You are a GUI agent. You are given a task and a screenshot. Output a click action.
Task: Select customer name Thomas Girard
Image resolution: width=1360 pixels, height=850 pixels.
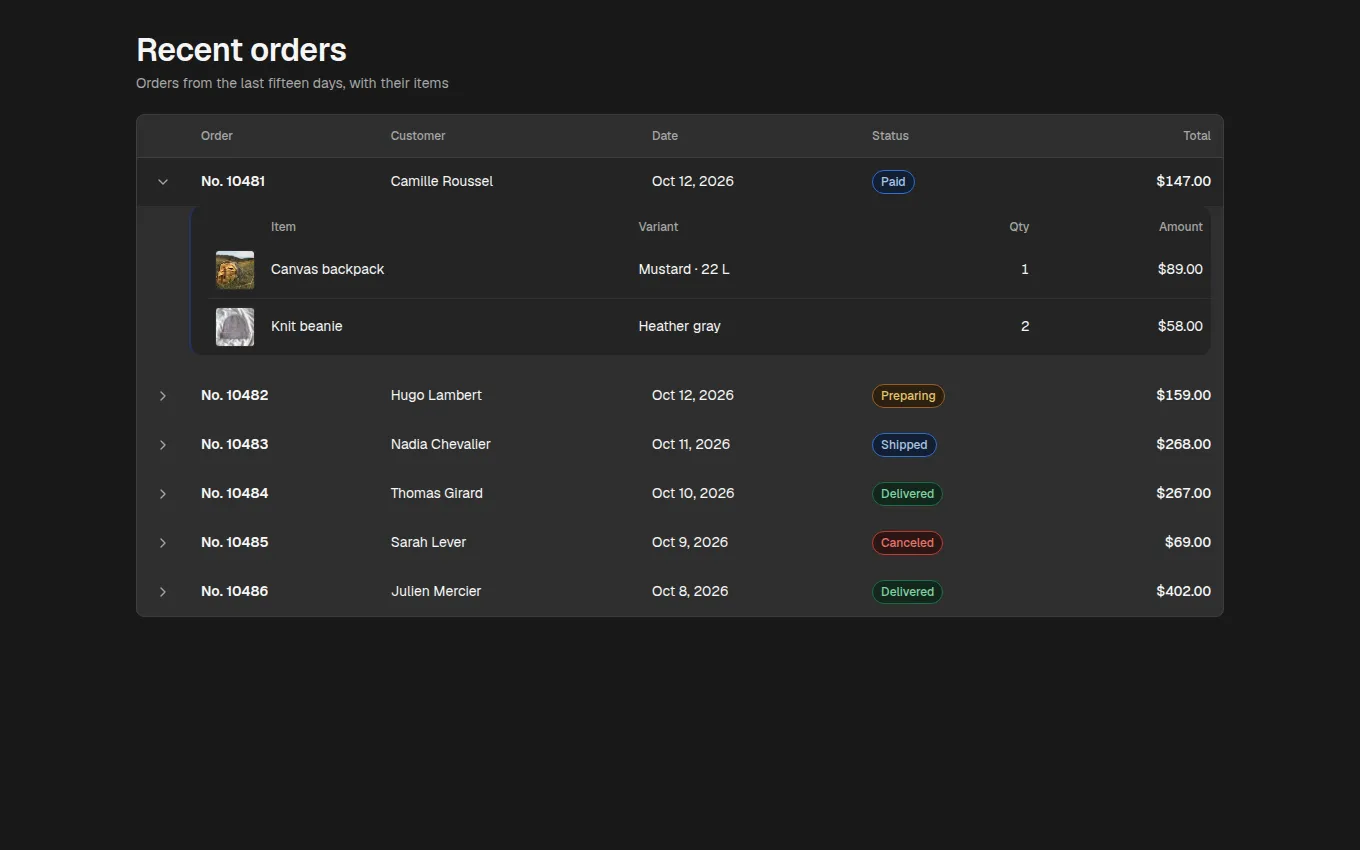tap(437, 494)
